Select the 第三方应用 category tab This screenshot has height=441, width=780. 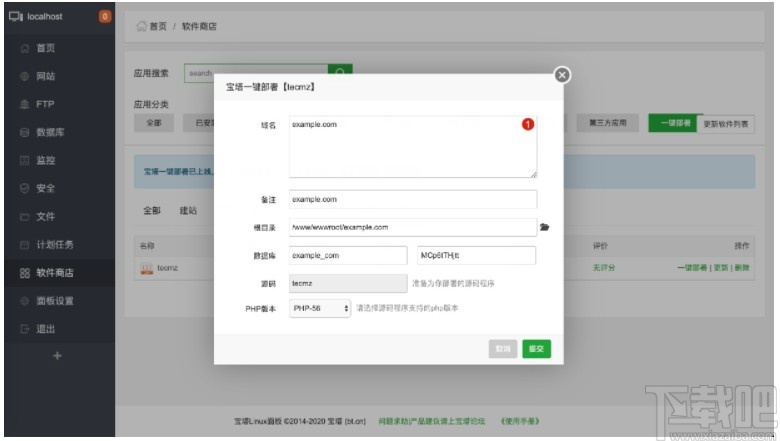pyautogui.click(x=607, y=123)
